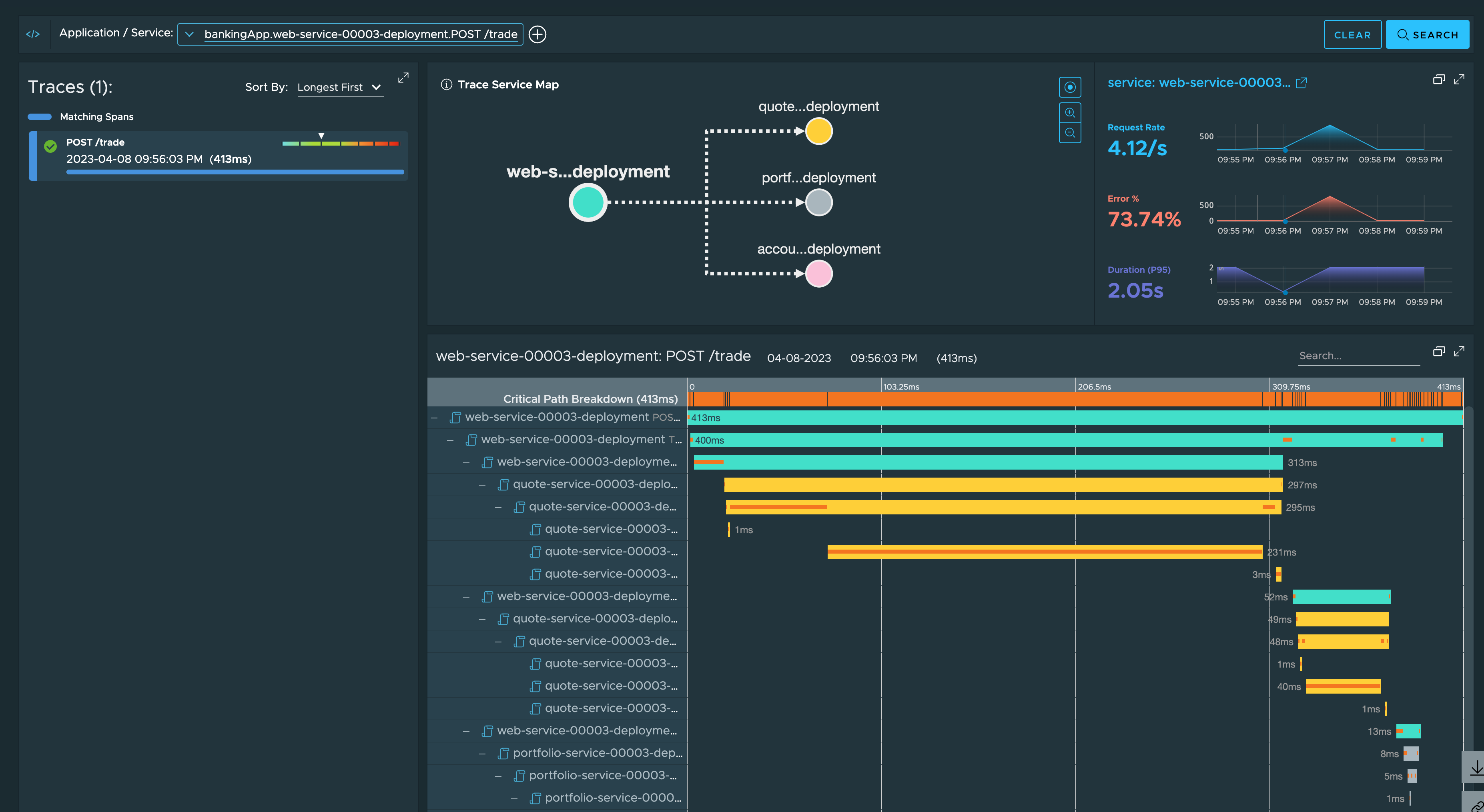Maximize the span waterfall panel

(x=1459, y=351)
